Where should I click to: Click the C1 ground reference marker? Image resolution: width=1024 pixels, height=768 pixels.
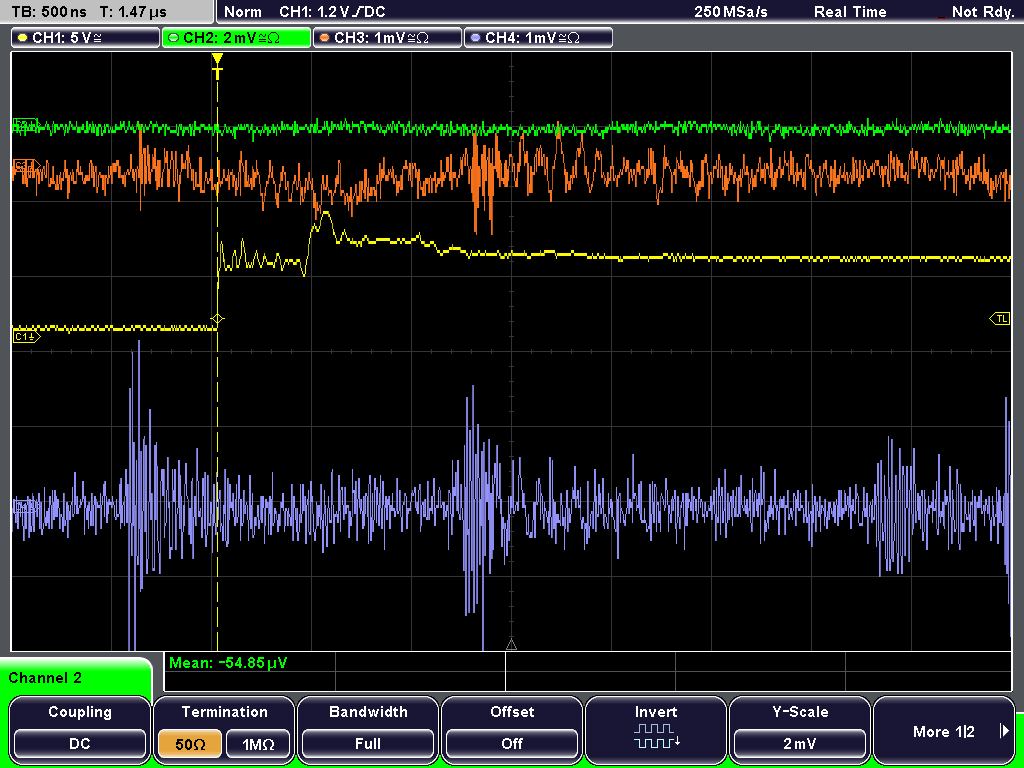[26, 337]
